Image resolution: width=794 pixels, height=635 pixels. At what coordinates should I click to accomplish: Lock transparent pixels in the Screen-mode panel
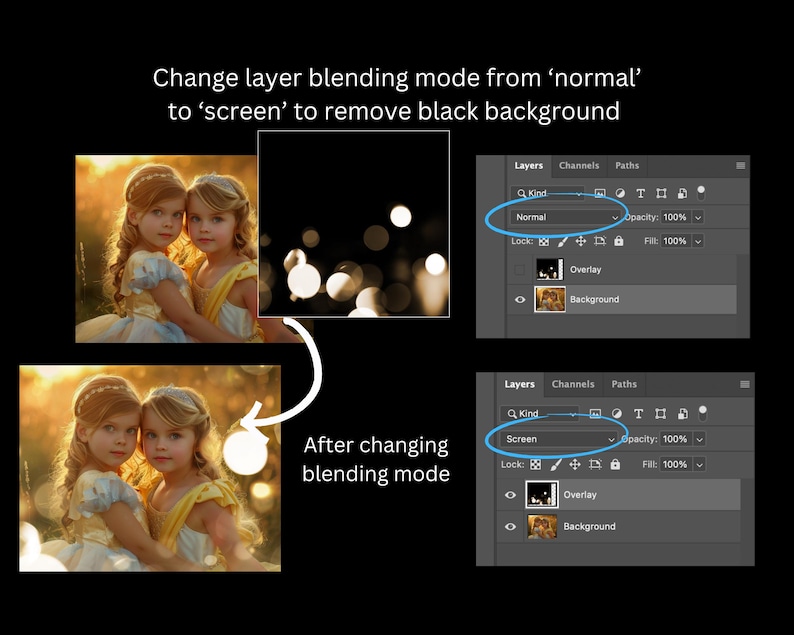[x=535, y=464]
